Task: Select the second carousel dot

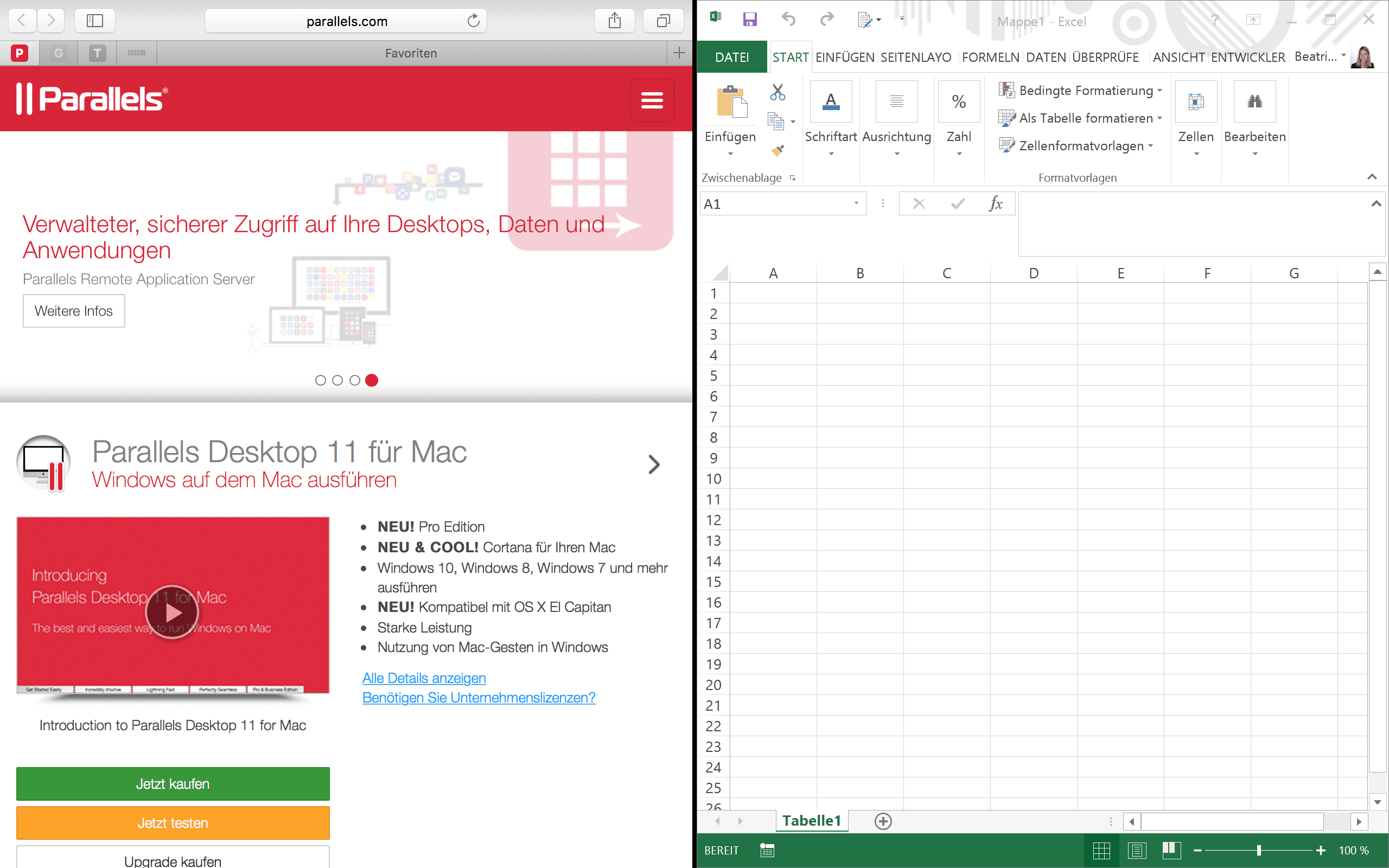Action: click(337, 381)
